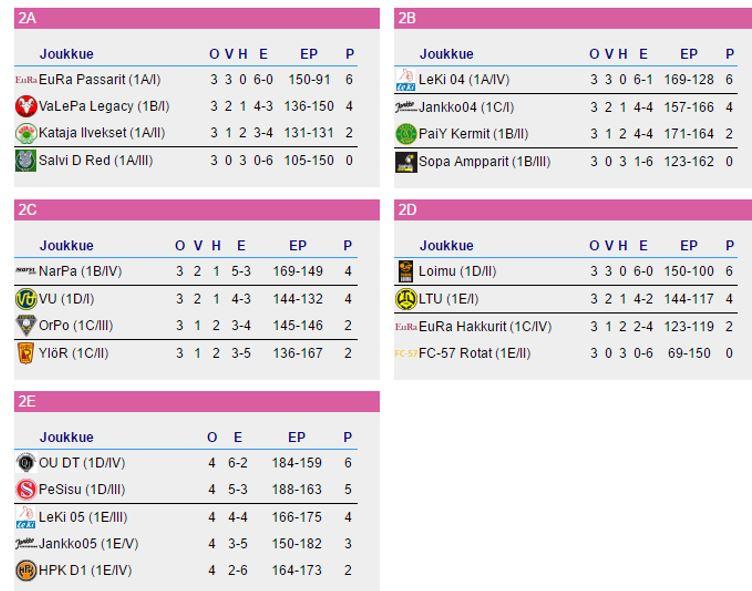Open EuRa Passarit (1A/I) team link
Image resolution: width=752 pixels, height=591 pixels.
(x=100, y=79)
